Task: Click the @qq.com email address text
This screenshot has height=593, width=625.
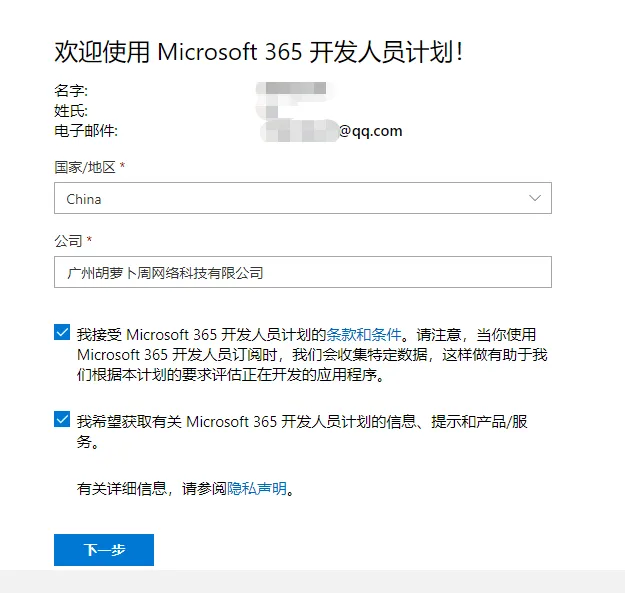Action: click(370, 130)
